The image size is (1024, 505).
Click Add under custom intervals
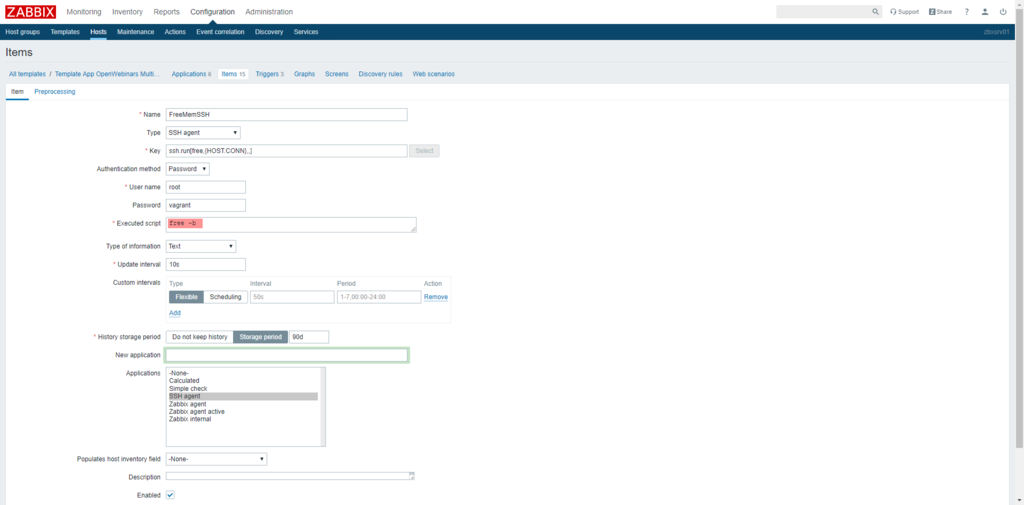pos(175,313)
